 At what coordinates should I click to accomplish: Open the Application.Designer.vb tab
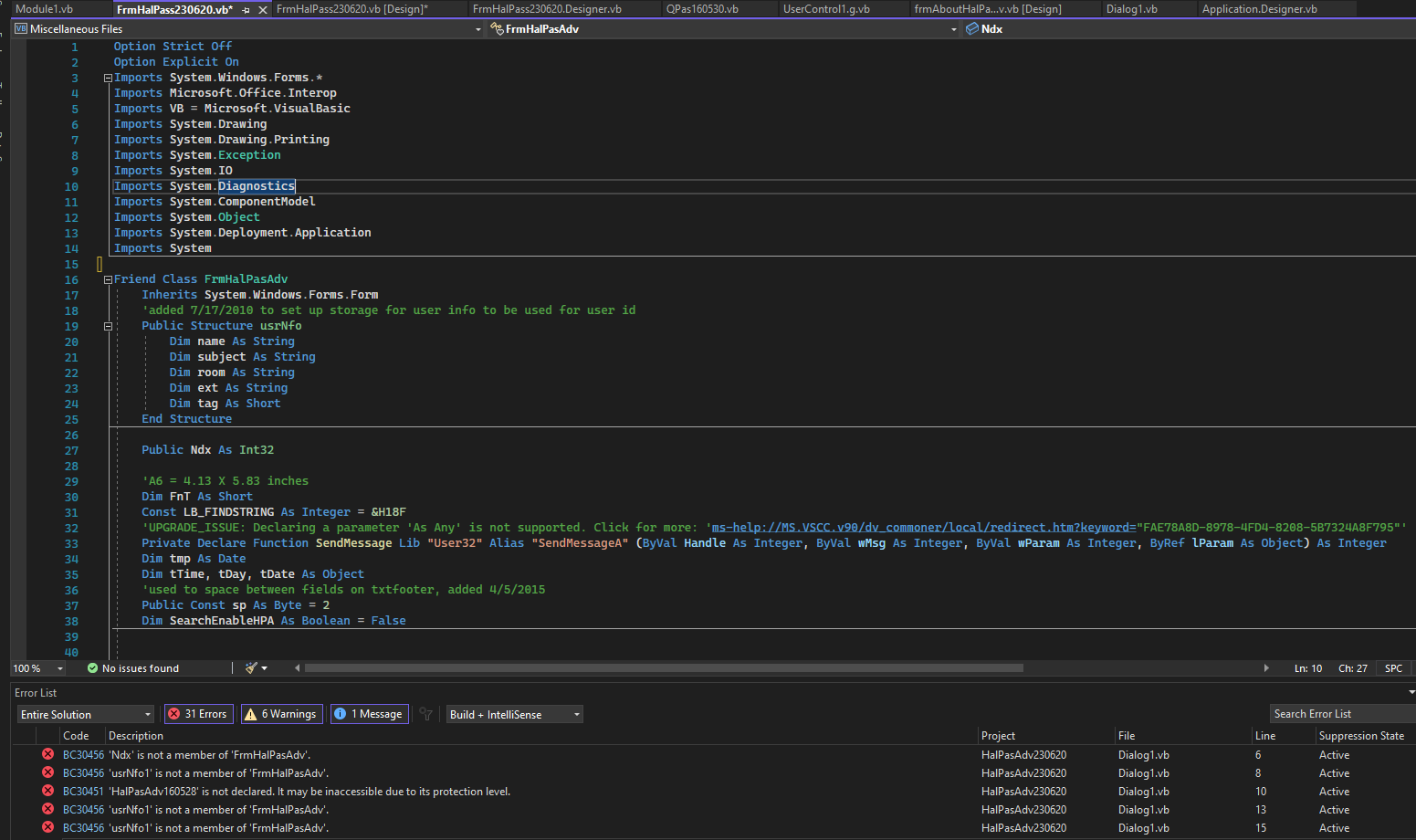tap(1259, 9)
